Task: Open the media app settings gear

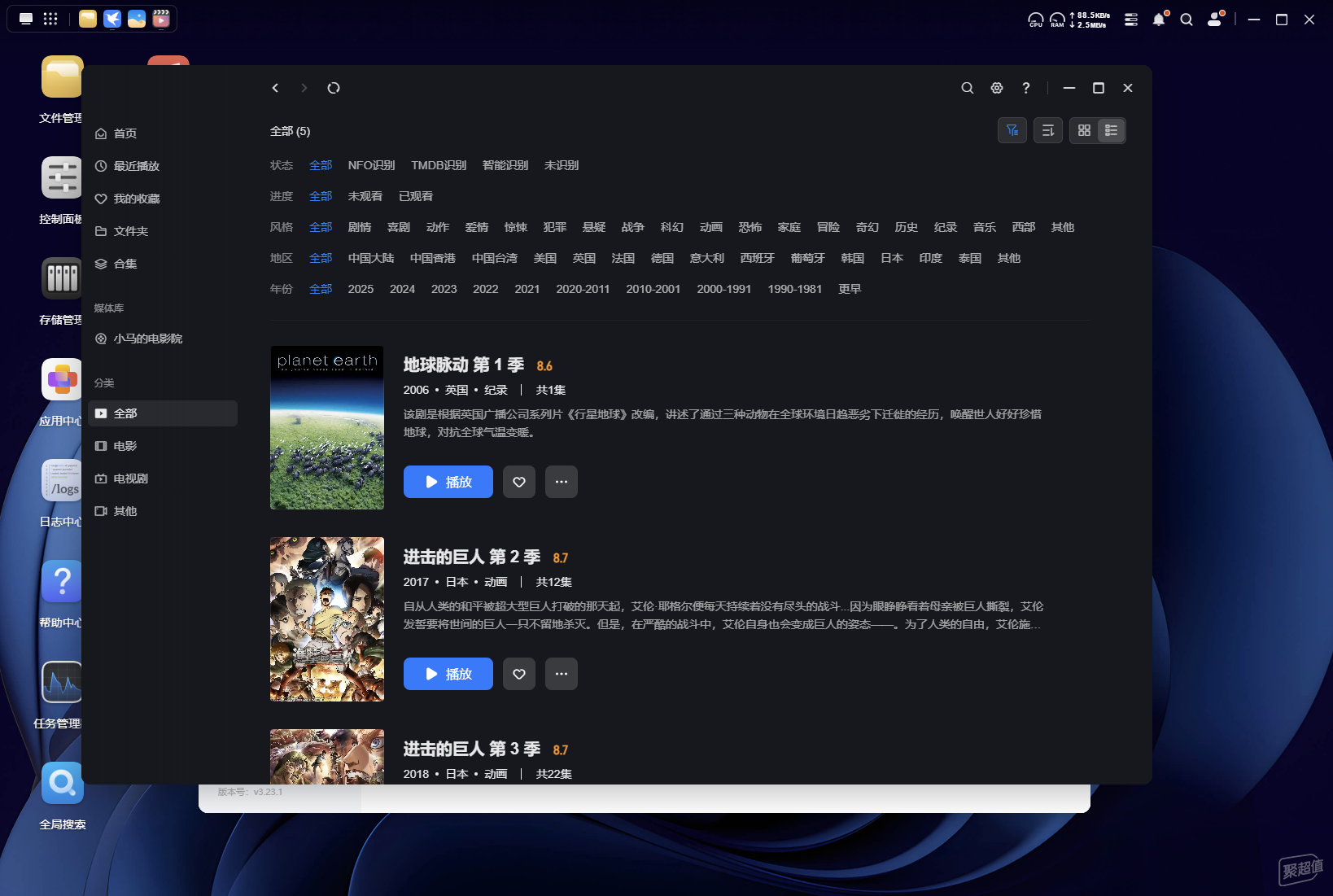Action: tap(997, 88)
